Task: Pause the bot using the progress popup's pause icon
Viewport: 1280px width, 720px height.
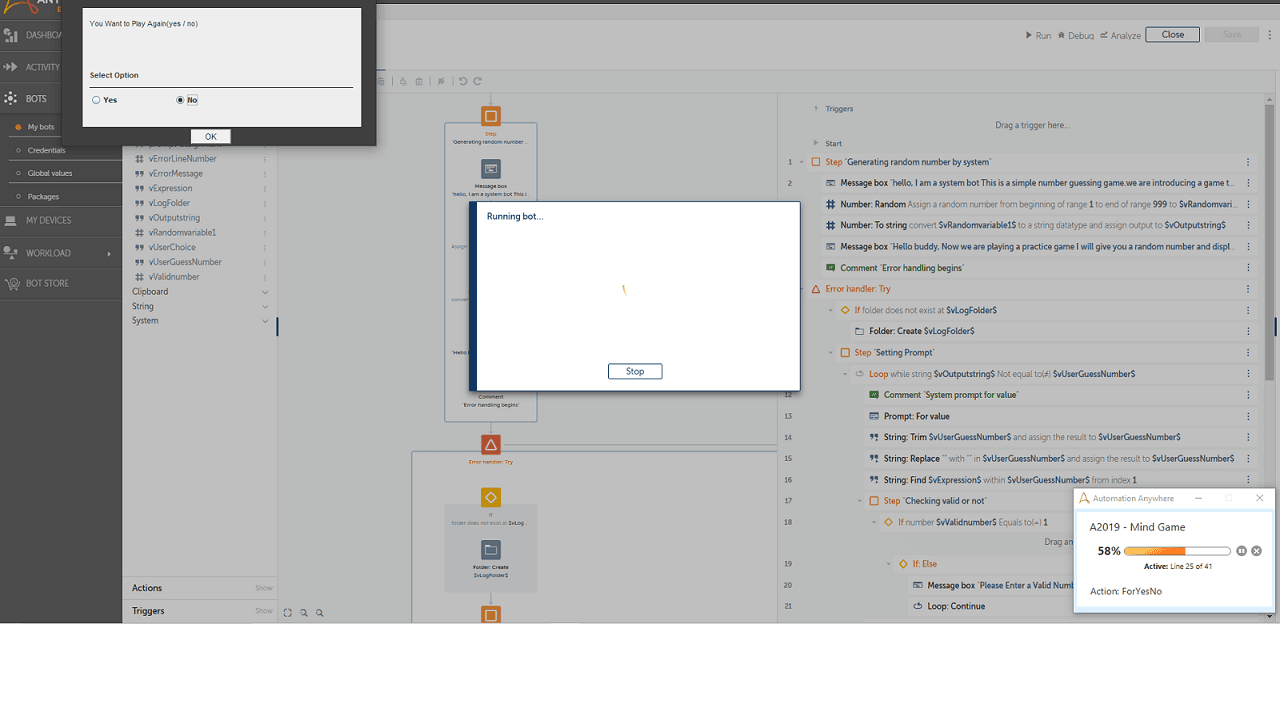Action: tap(1241, 551)
